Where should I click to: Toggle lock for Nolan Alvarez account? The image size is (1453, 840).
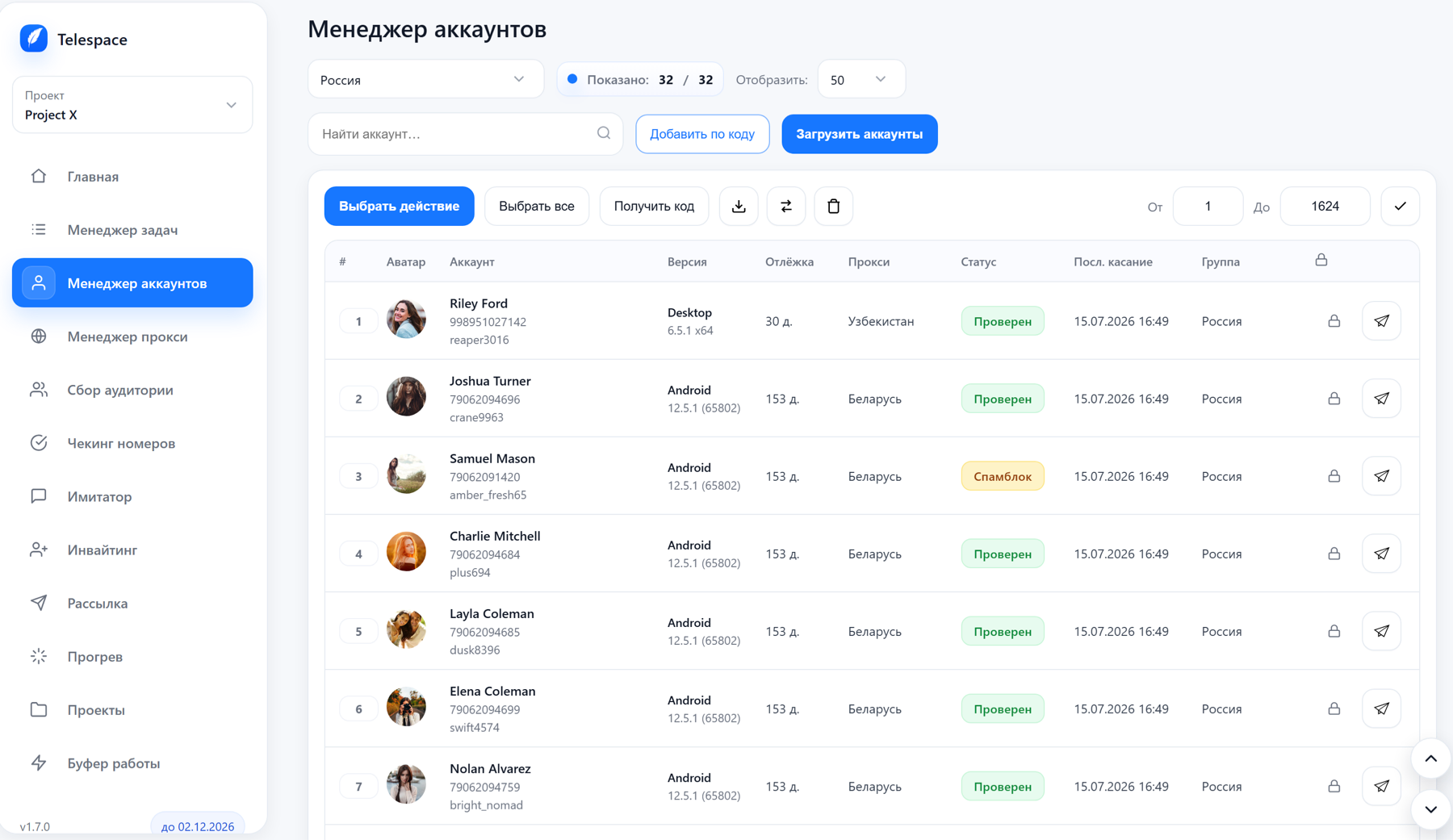(x=1334, y=785)
